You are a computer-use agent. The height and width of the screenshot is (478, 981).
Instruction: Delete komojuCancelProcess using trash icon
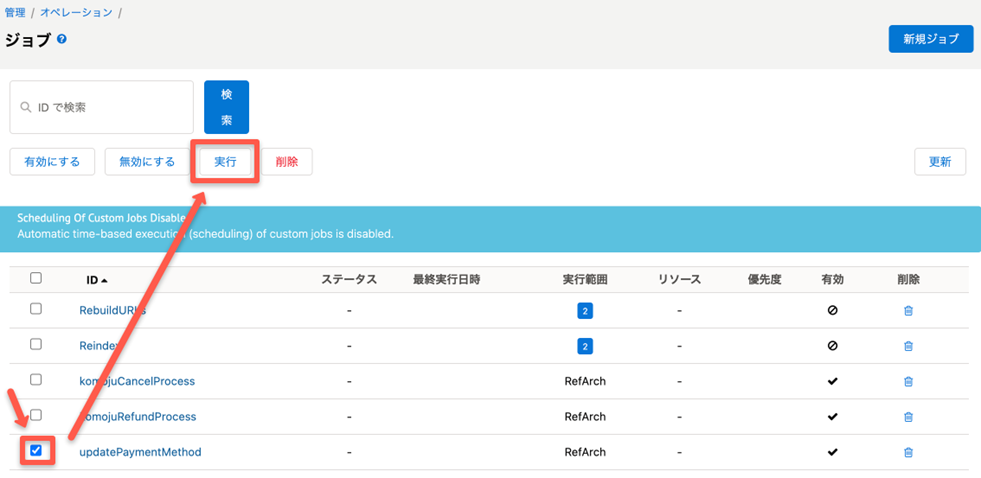(908, 382)
